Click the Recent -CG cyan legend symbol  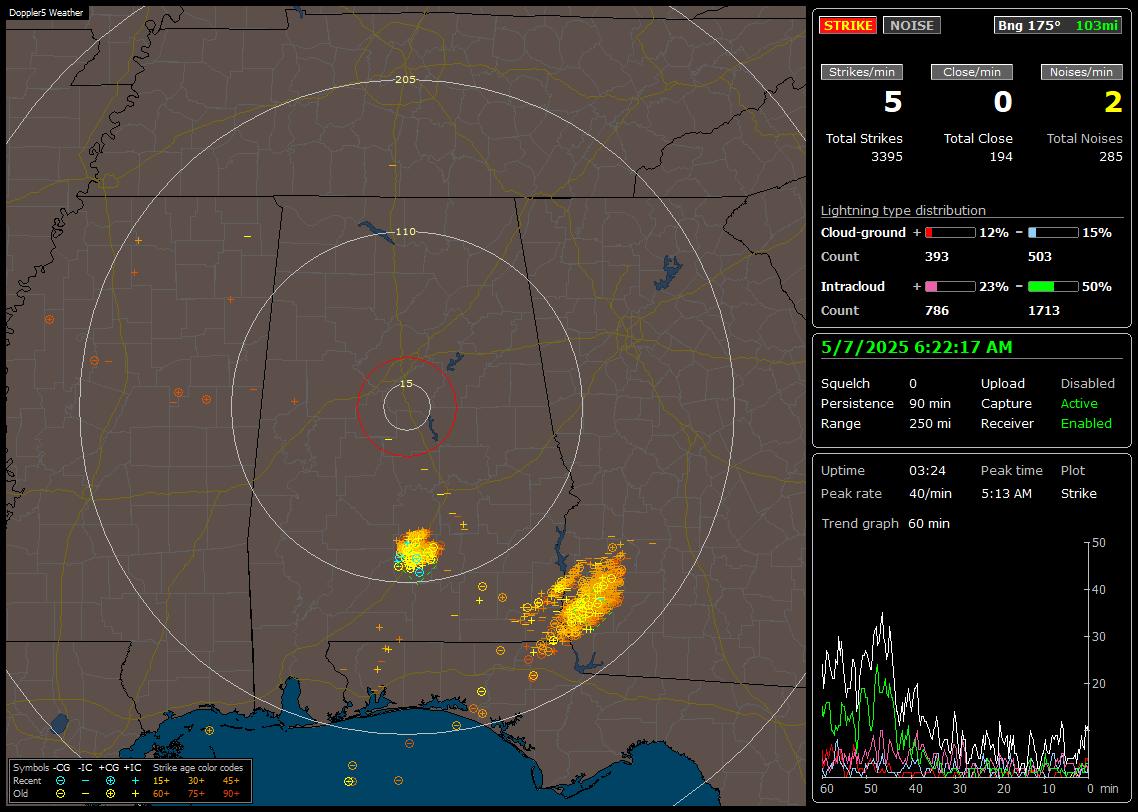(61, 781)
